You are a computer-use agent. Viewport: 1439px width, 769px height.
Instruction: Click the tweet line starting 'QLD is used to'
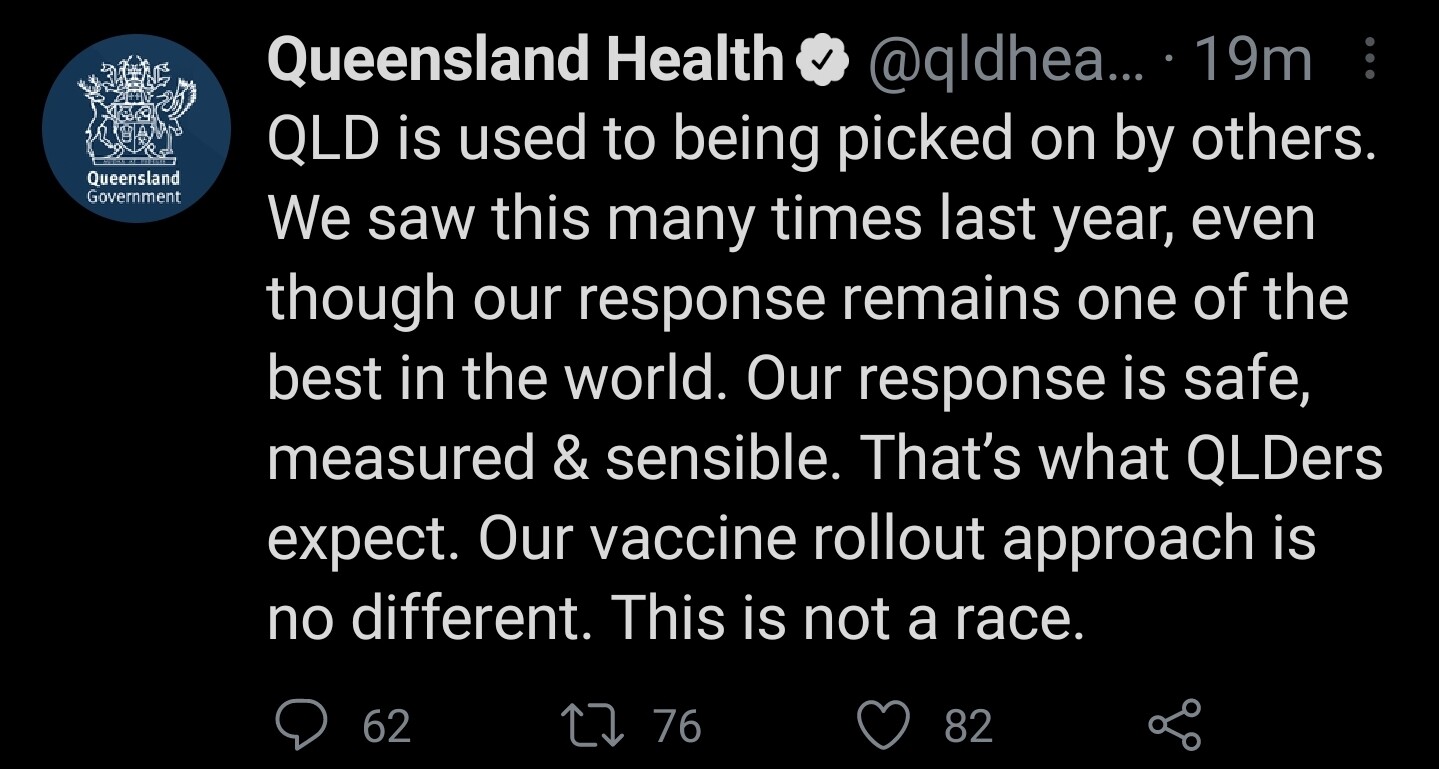820,140
